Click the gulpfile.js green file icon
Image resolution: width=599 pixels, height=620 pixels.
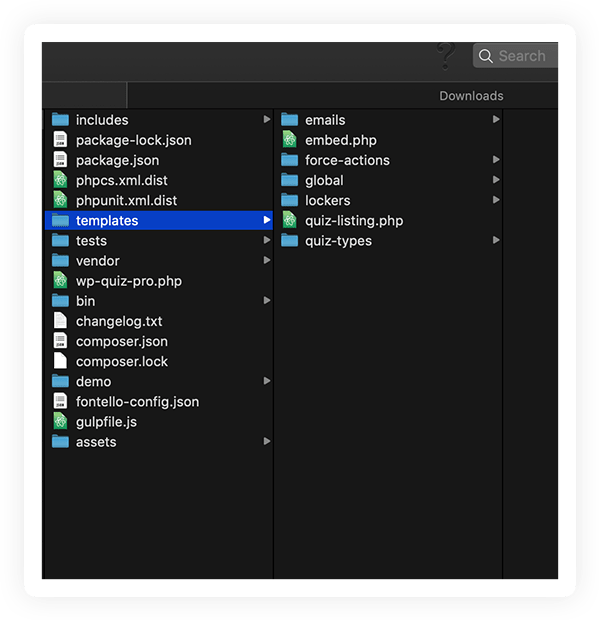click(60, 422)
